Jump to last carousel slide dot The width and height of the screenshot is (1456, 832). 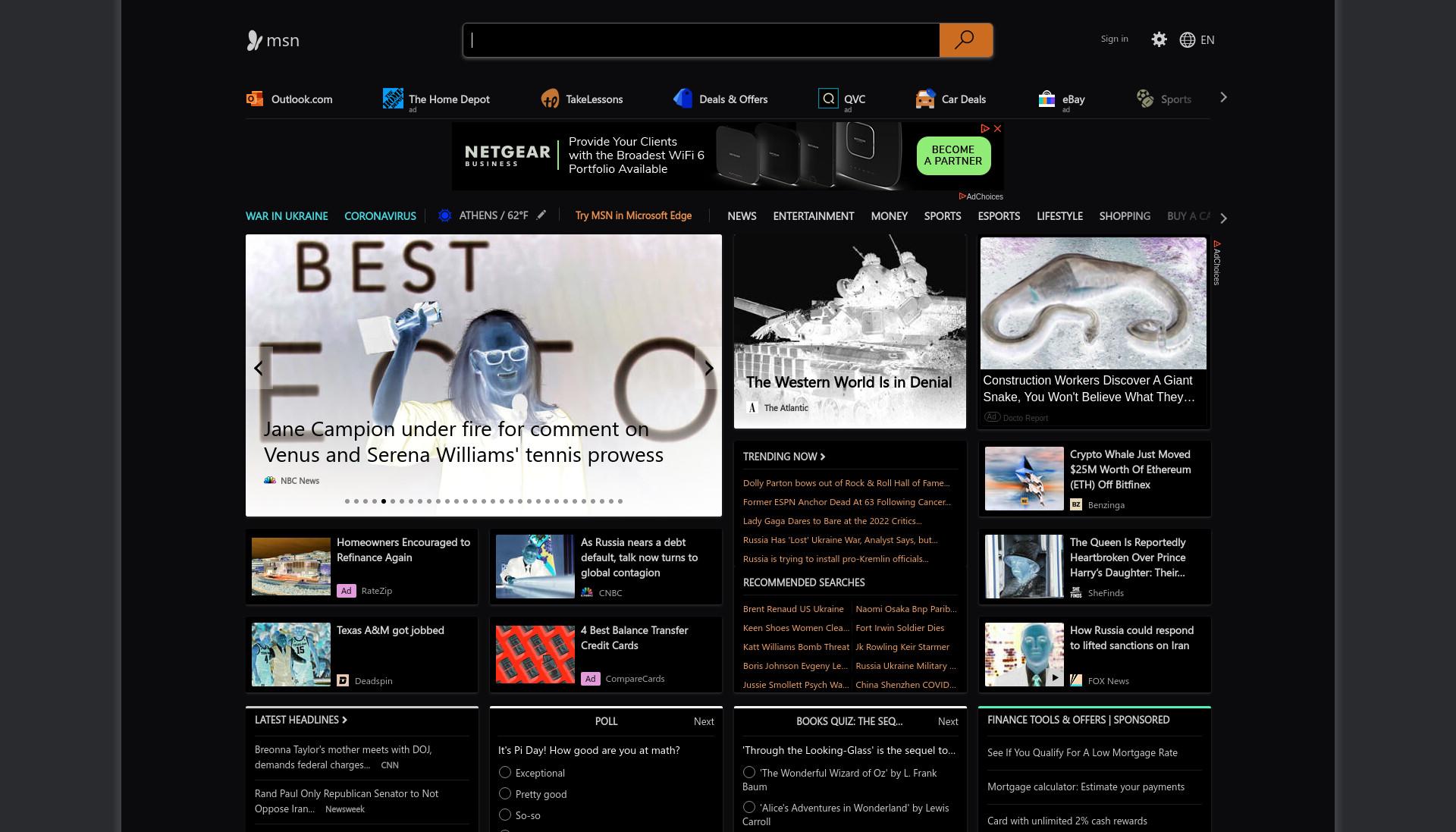click(x=620, y=501)
